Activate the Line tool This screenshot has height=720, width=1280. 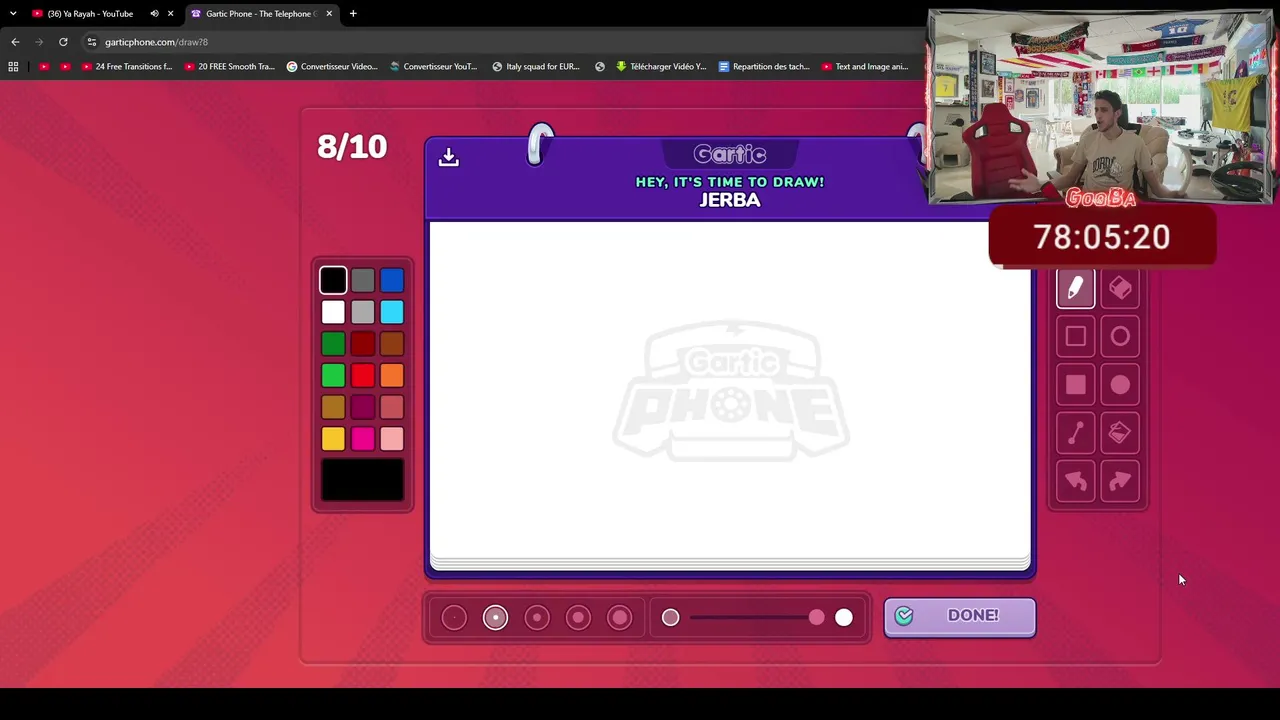[x=1075, y=433]
